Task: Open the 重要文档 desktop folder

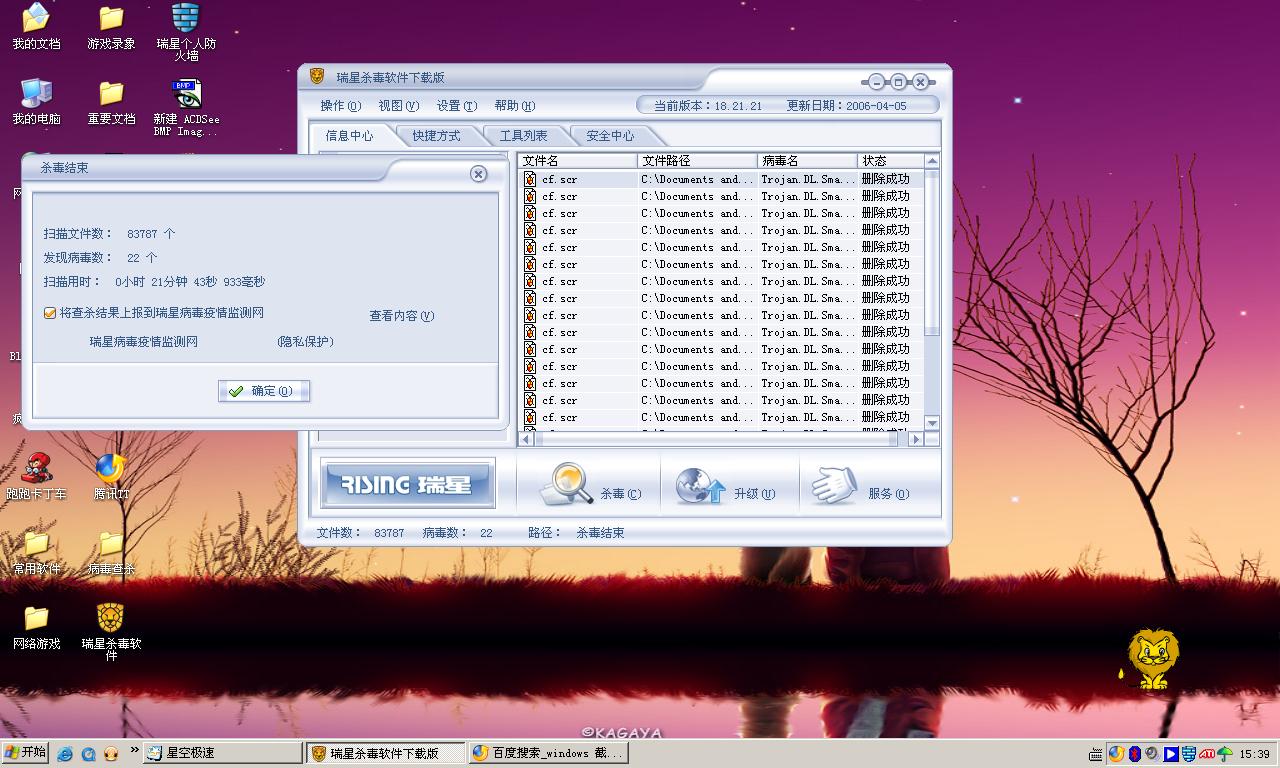Action: [111, 102]
